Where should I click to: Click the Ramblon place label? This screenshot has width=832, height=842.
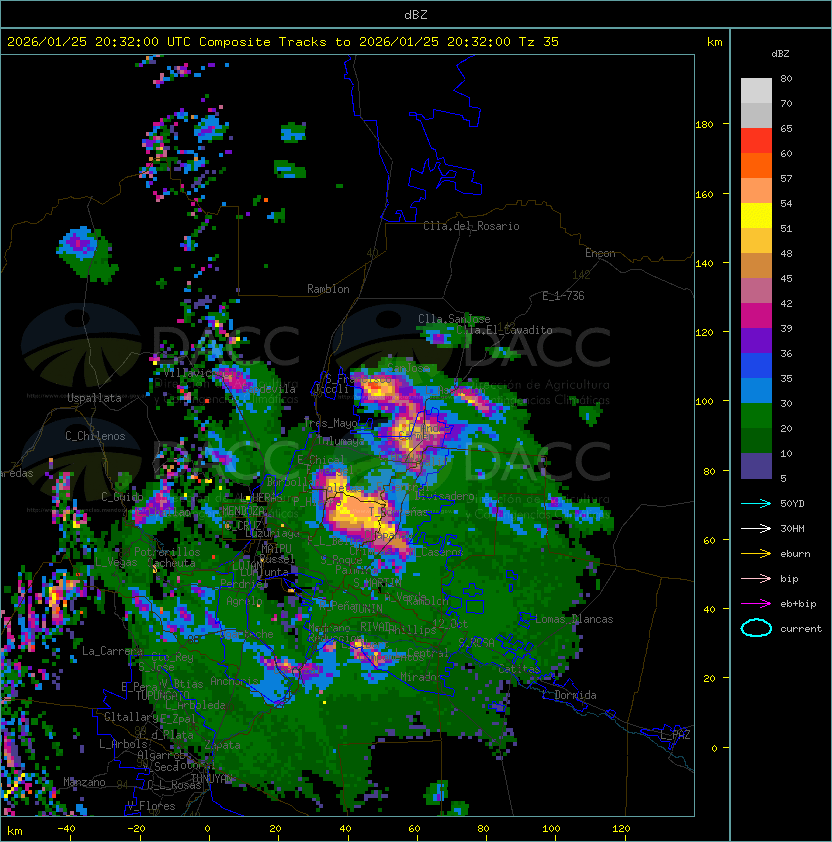click(328, 289)
